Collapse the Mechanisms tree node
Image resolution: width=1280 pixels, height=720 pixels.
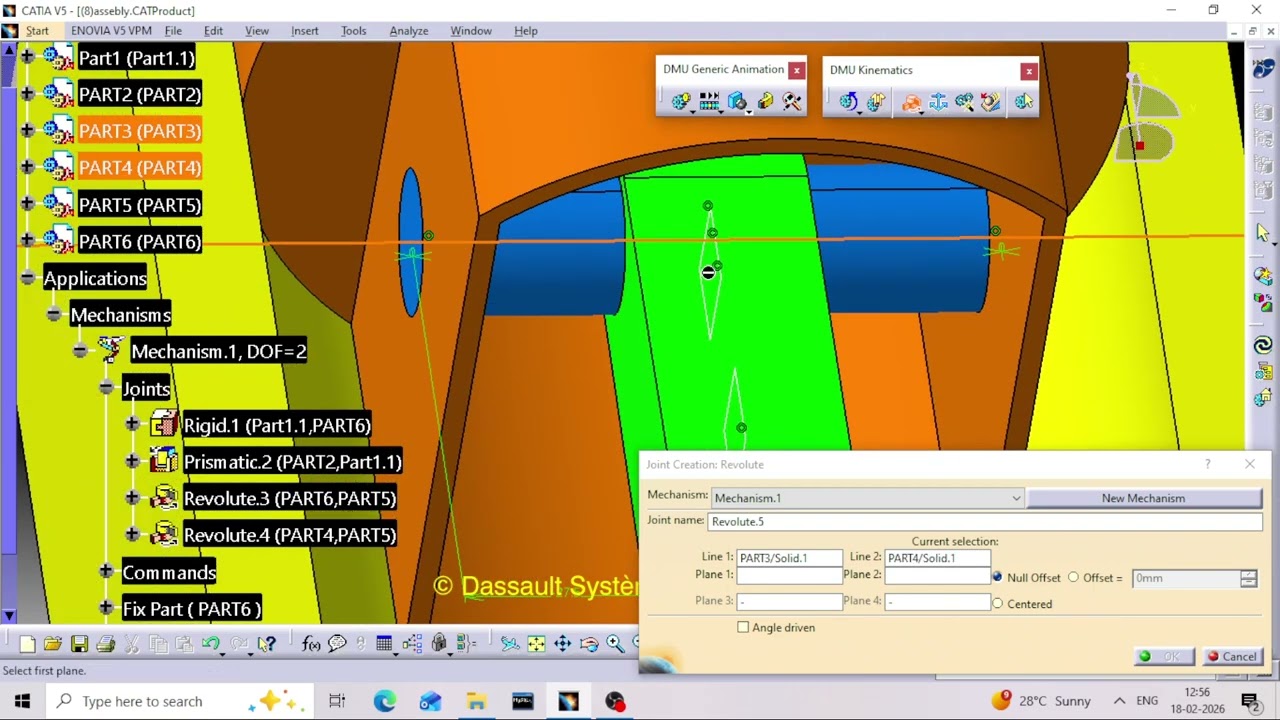54,315
